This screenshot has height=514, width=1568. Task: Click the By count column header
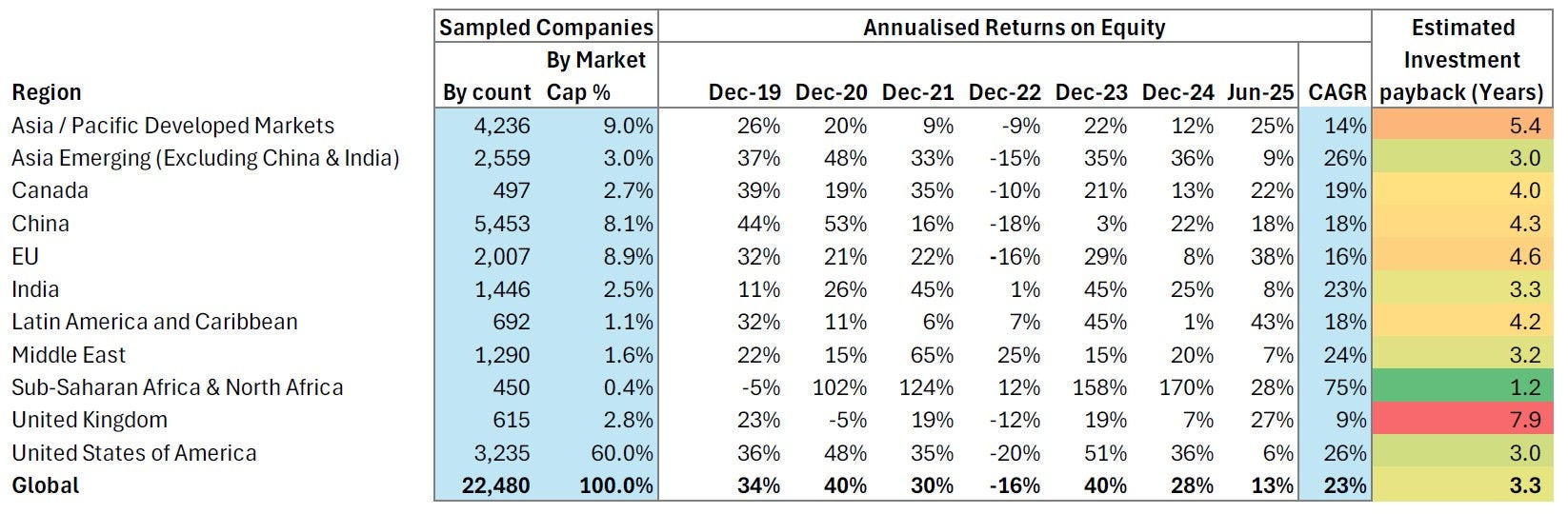[487, 92]
